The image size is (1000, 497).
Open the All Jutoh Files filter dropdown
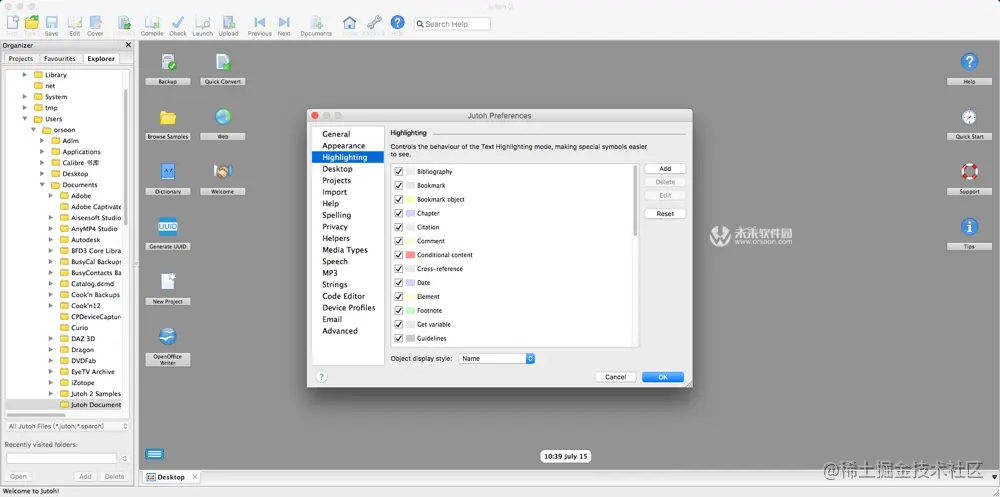67,426
